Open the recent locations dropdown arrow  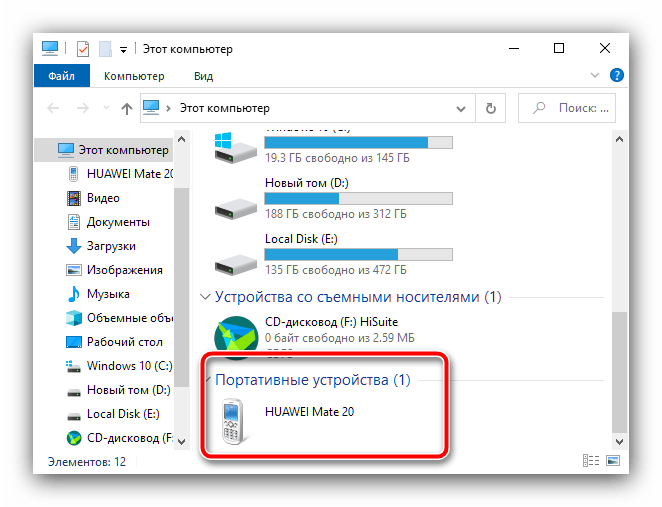106,108
